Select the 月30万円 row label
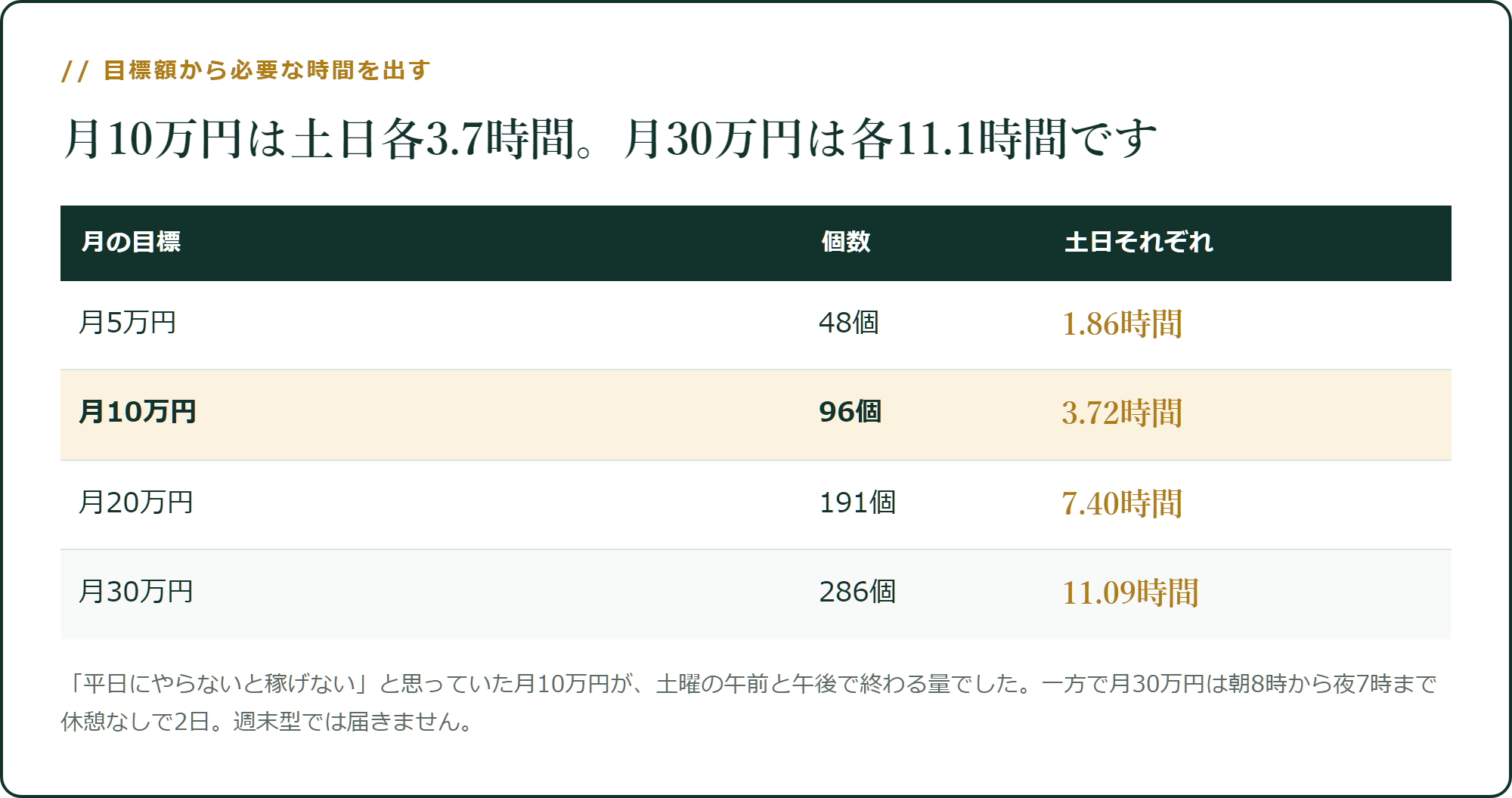The height and width of the screenshot is (798, 1512). click(136, 592)
